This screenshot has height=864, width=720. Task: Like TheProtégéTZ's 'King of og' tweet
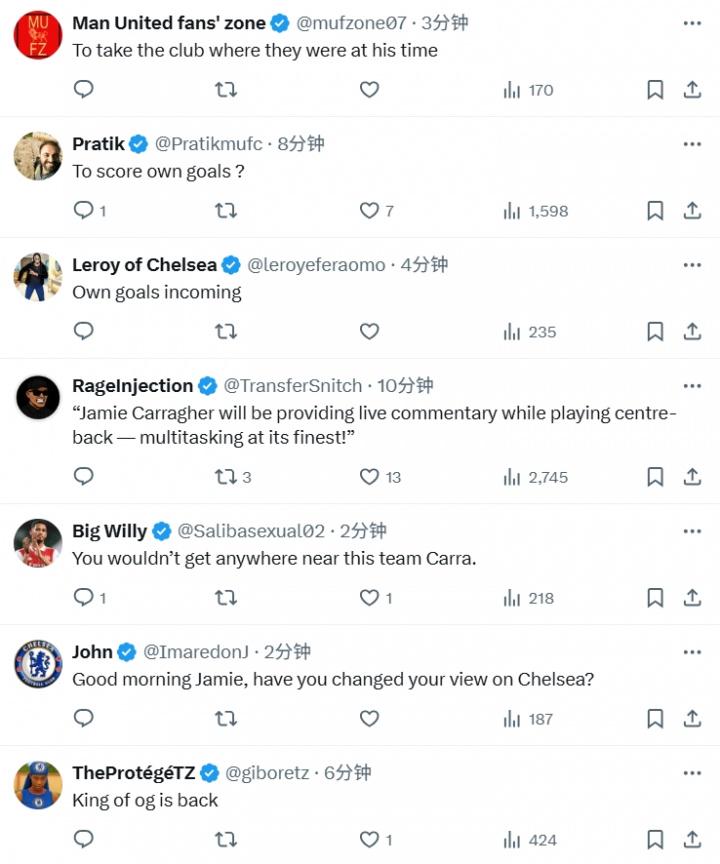point(376,839)
